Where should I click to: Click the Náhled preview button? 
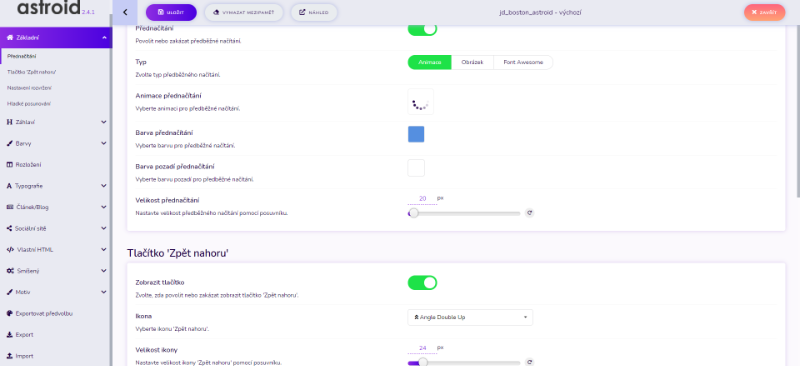click(x=314, y=12)
